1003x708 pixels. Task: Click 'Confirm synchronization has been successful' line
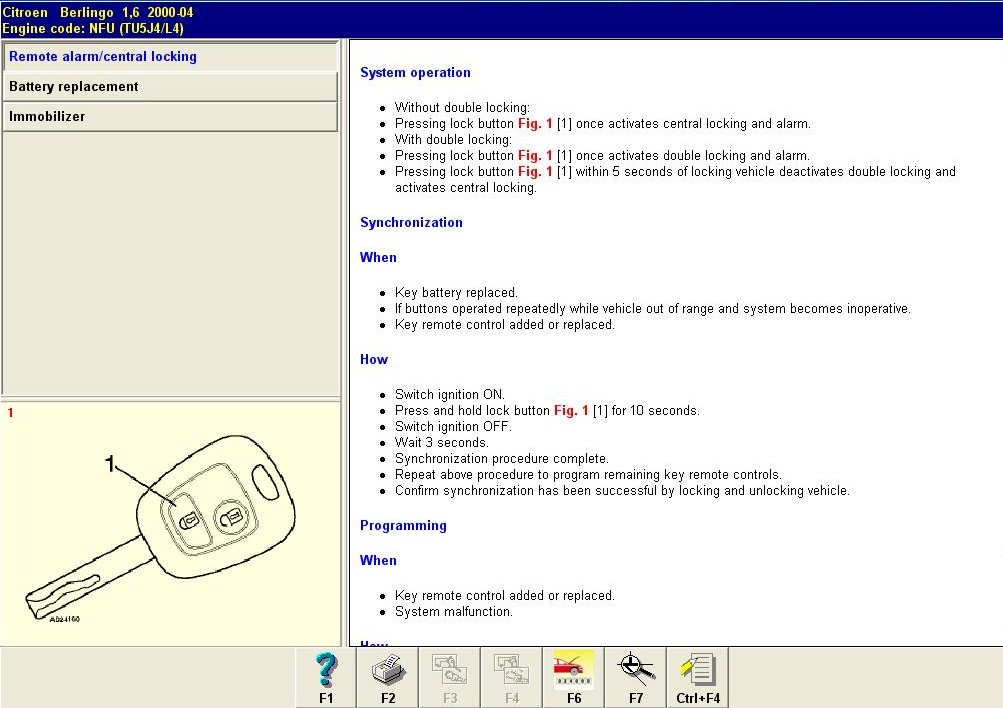[x=622, y=491]
